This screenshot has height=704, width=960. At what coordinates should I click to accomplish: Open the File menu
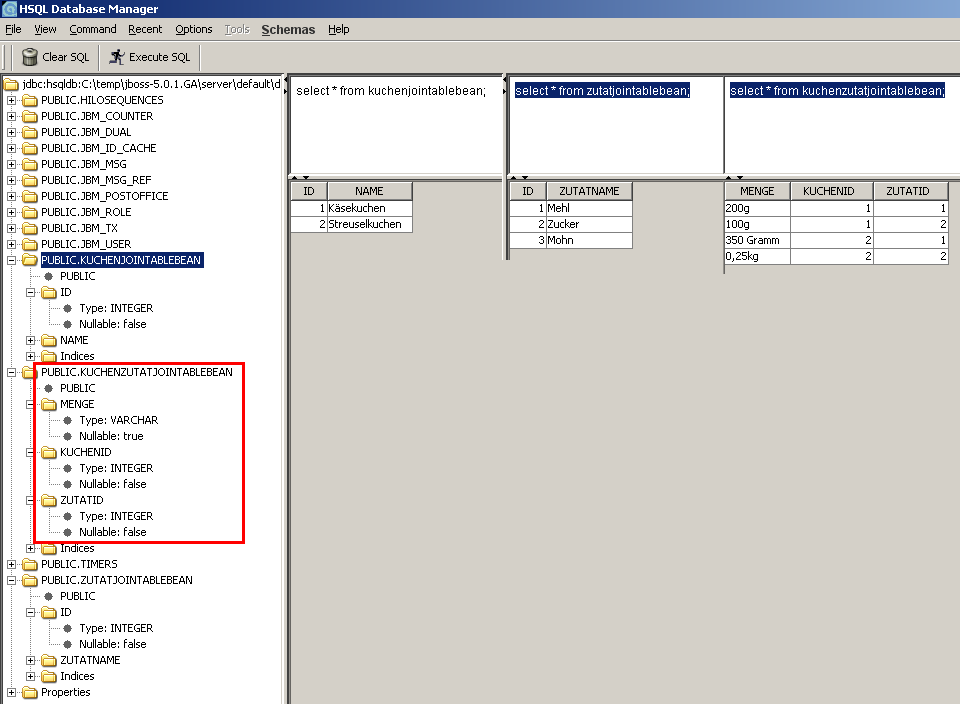[x=13, y=29]
